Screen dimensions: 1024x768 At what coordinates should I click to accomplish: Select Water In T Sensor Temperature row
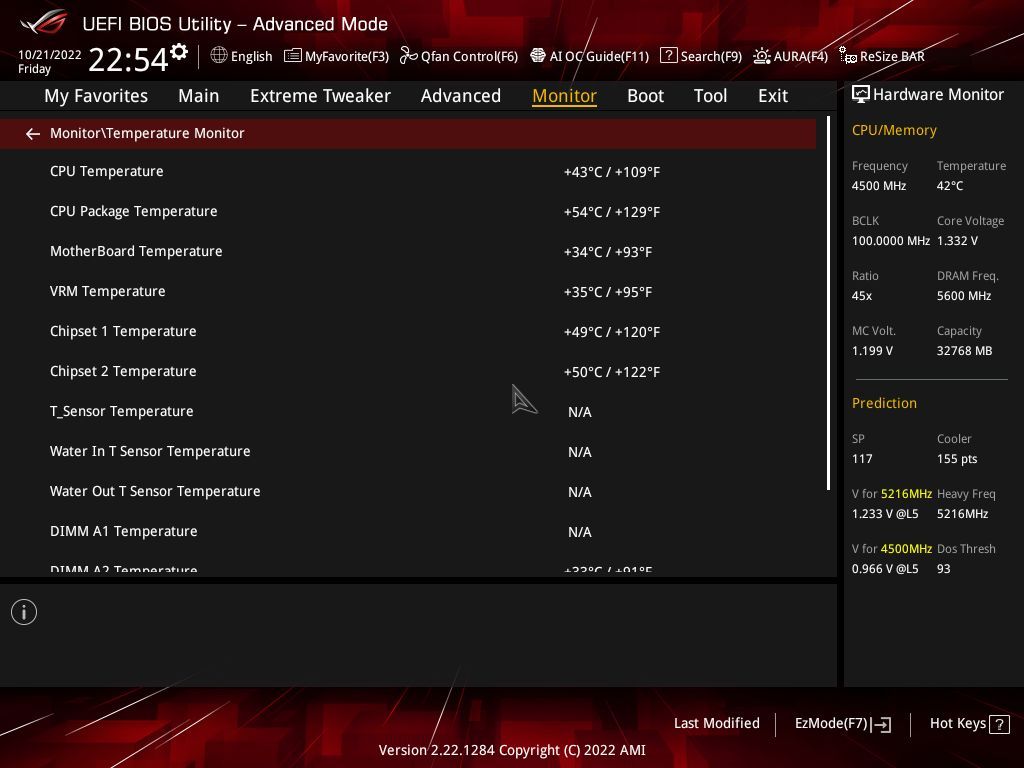pyautogui.click(x=408, y=451)
